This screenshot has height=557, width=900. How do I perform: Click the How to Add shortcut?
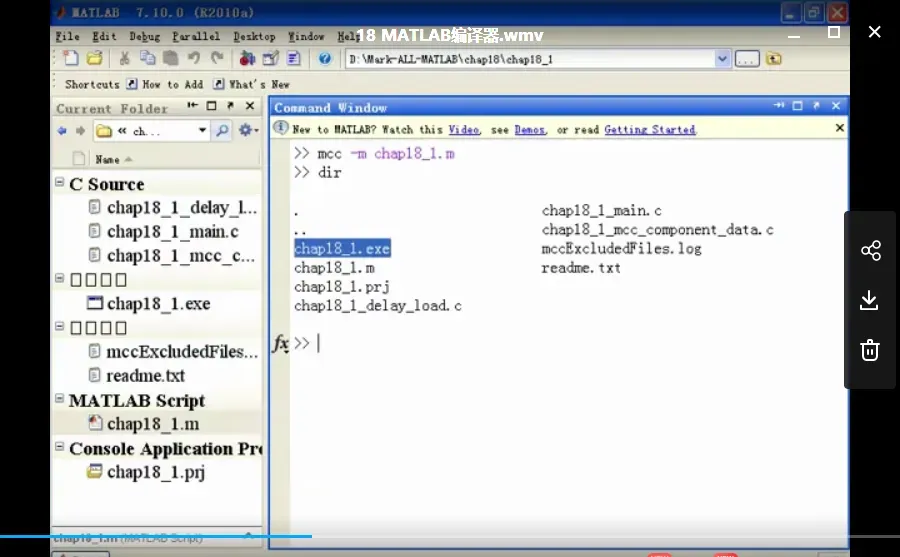(x=165, y=84)
